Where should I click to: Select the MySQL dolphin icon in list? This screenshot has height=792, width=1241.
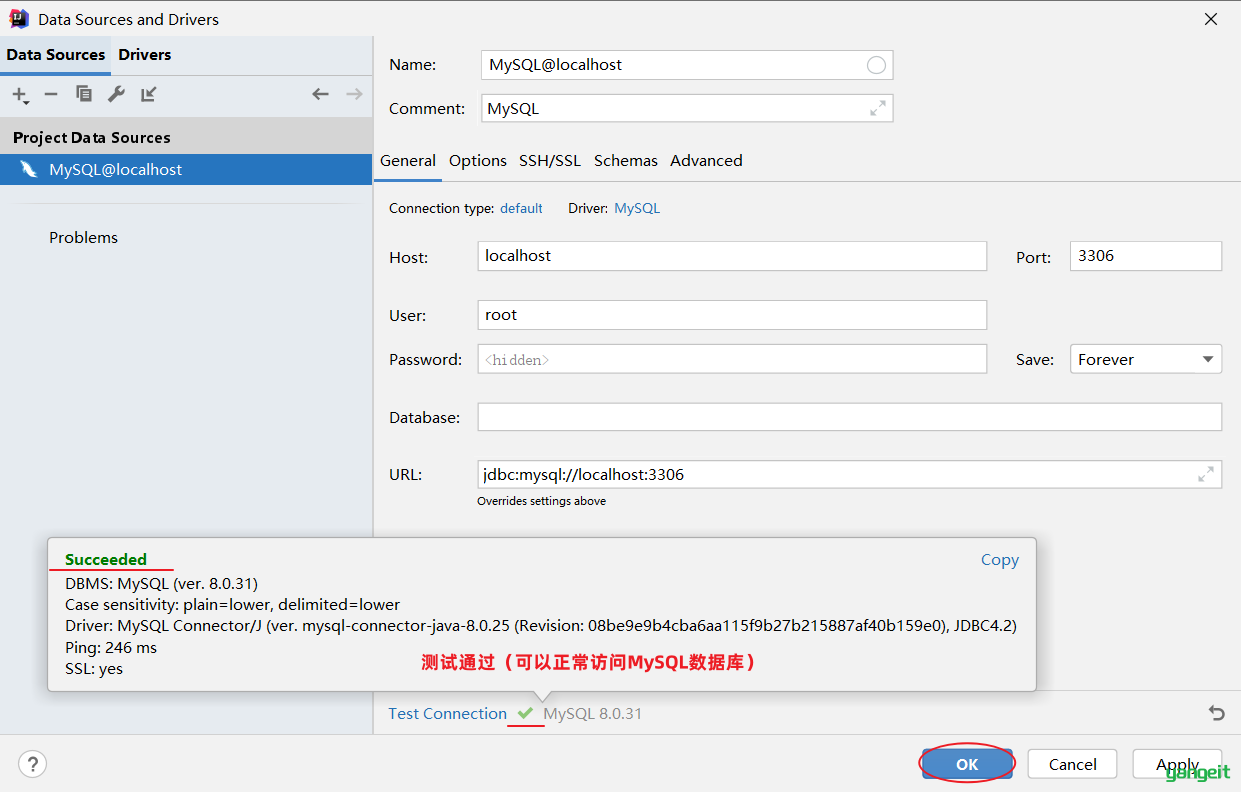[29, 169]
